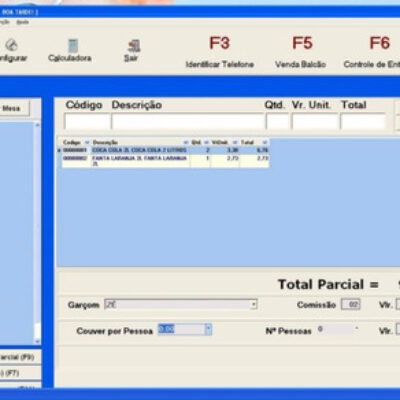Screen dimensions: 400x400
Task: Click the Qtd. input field
Action: point(277,121)
